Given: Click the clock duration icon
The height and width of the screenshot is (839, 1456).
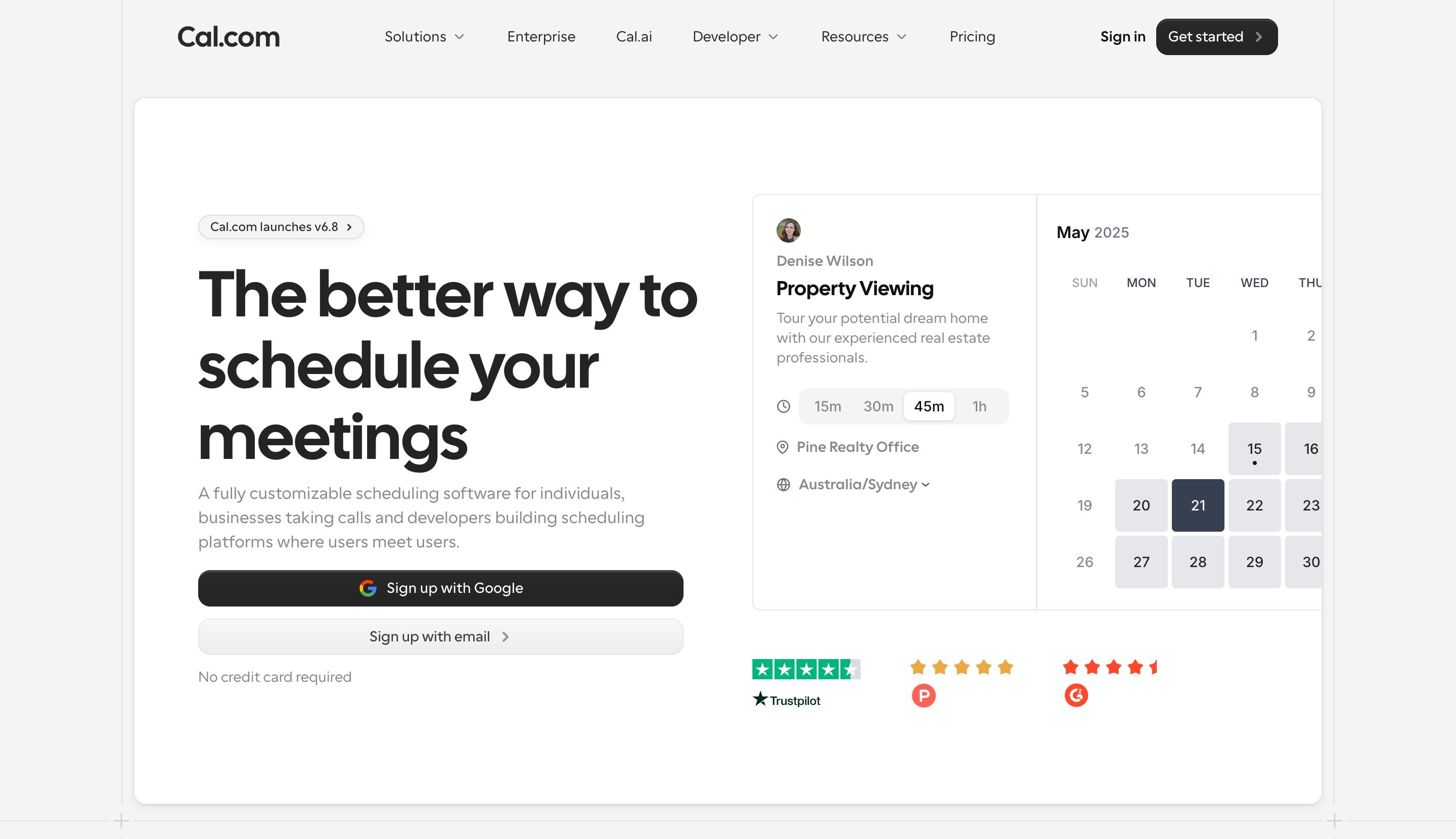Looking at the screenshot, I should pos(783,406).
